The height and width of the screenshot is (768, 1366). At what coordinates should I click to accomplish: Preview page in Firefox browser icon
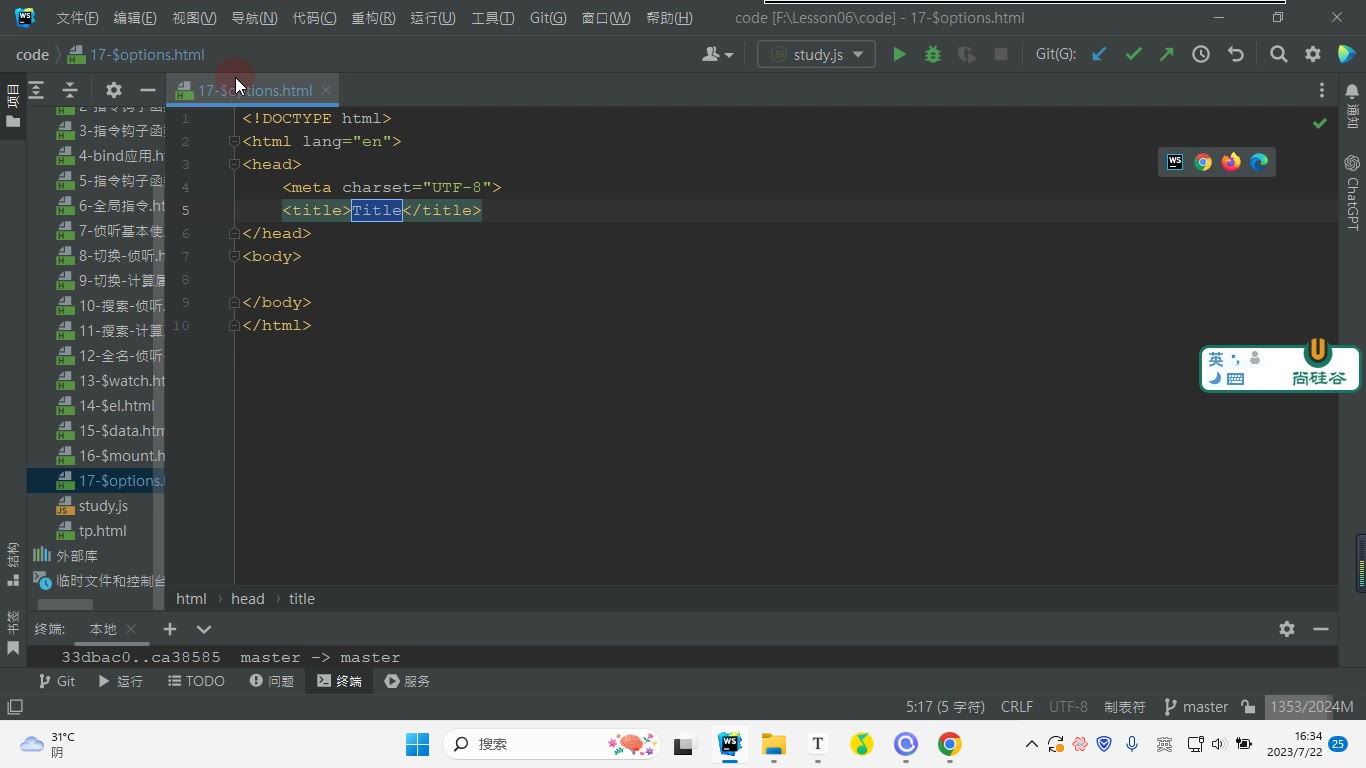coord(1231,162)
